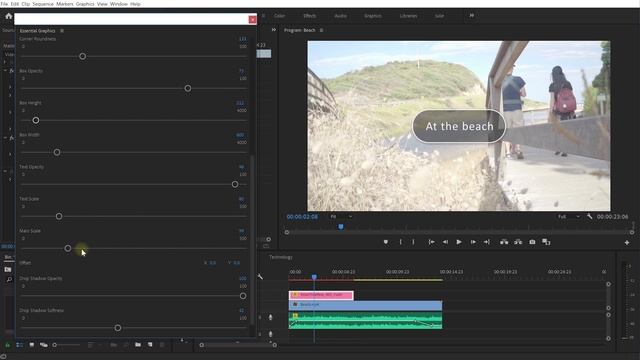The width and height of the screenshot is (640, 360).
Task: Add a marker in the Program monitor
Action: [x=386, y=242]
